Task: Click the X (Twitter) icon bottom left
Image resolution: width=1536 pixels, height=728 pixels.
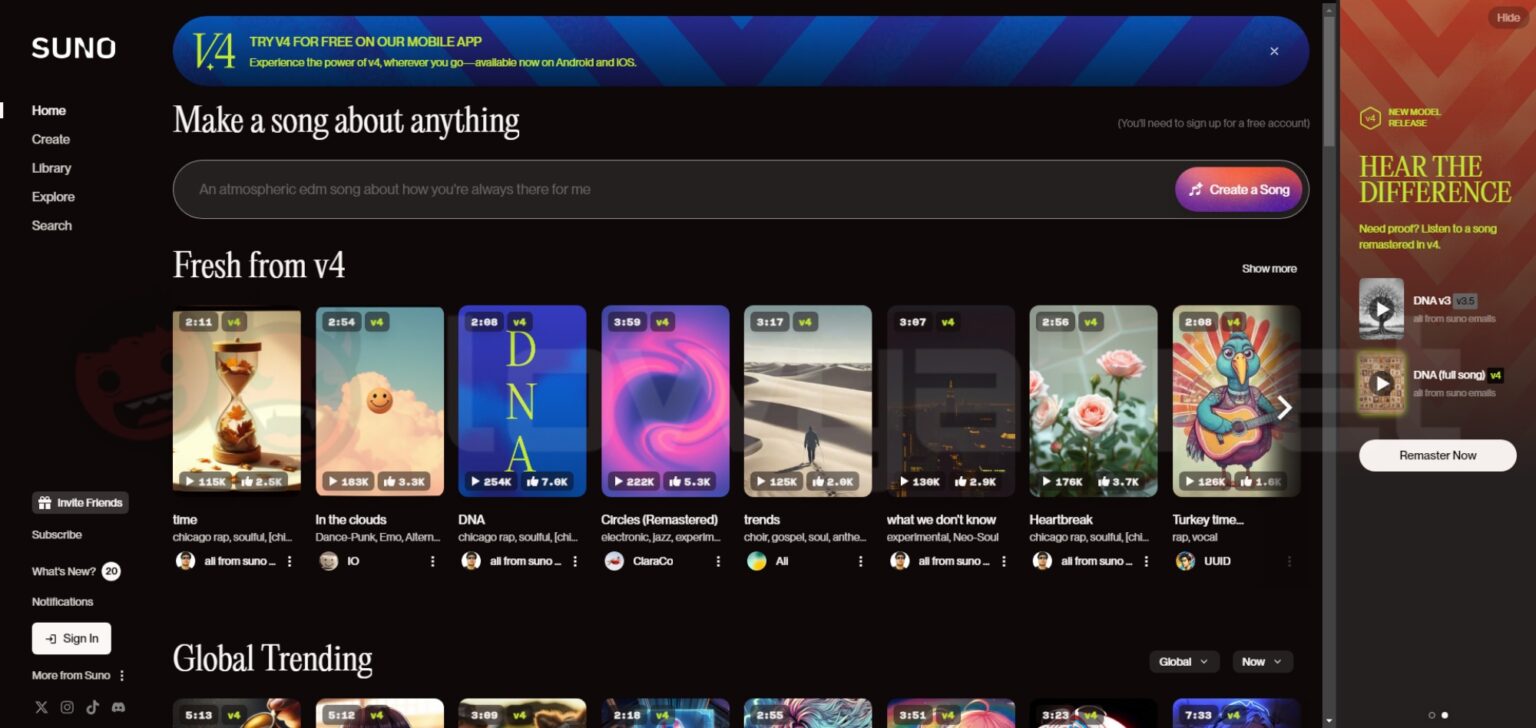Action: 41,707
